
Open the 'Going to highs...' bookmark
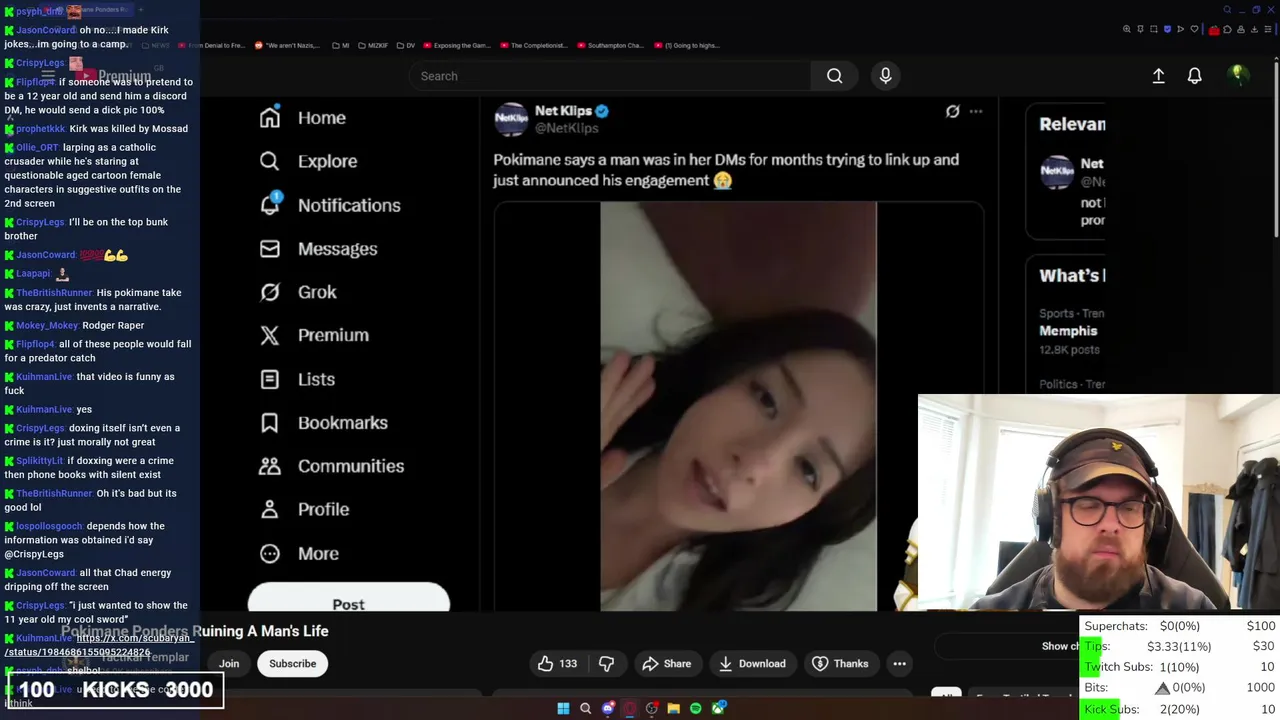[685, 45]
